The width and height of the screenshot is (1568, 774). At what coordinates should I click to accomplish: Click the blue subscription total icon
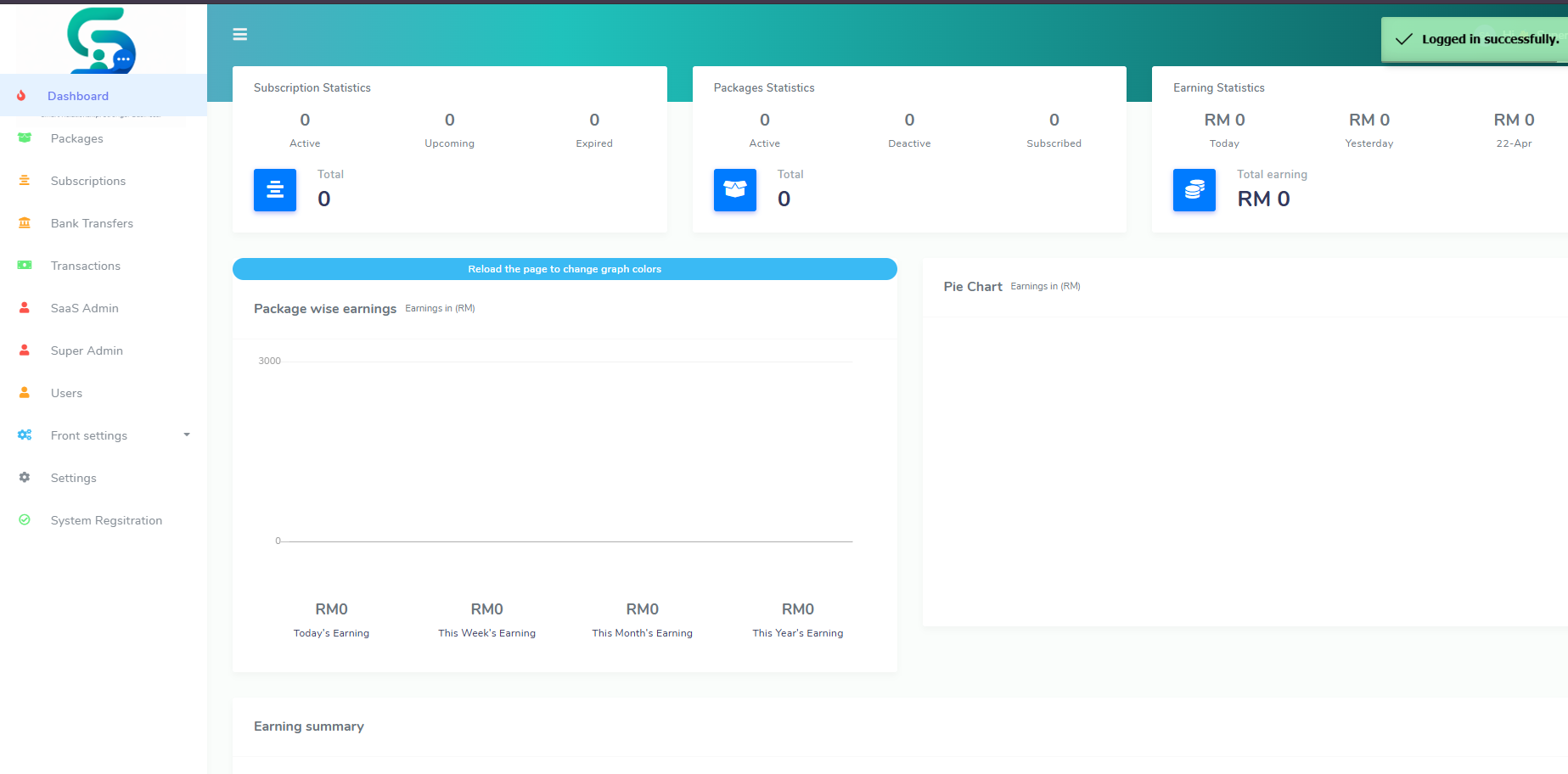tap(275, 190)
